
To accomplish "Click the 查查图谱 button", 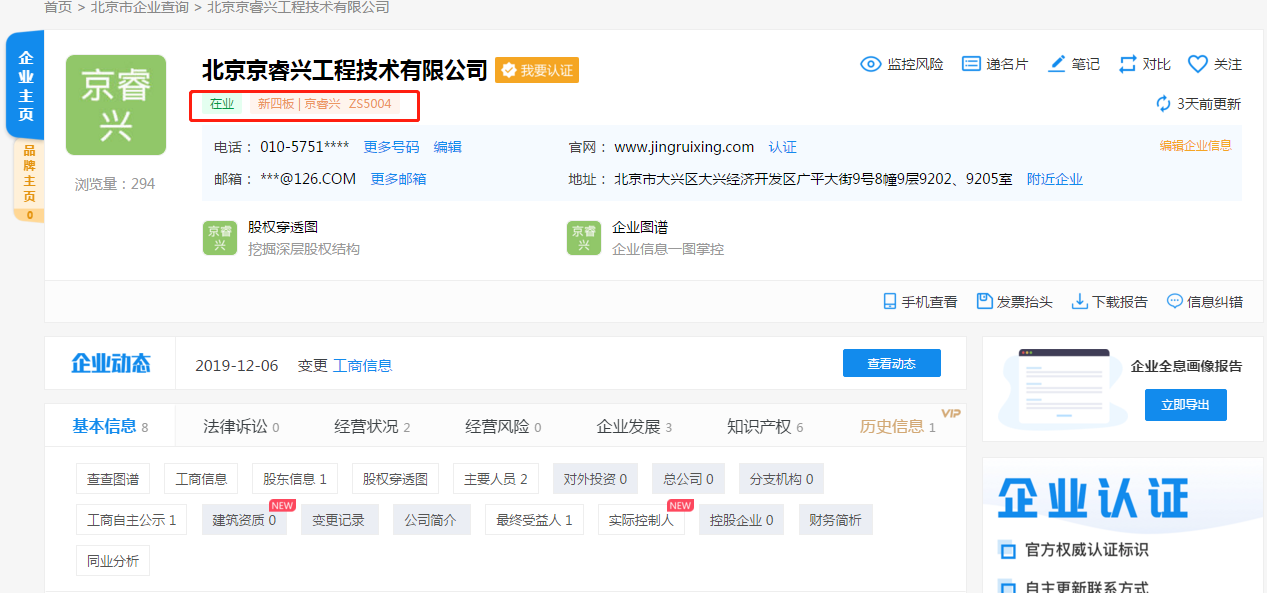I will [113, 479].
